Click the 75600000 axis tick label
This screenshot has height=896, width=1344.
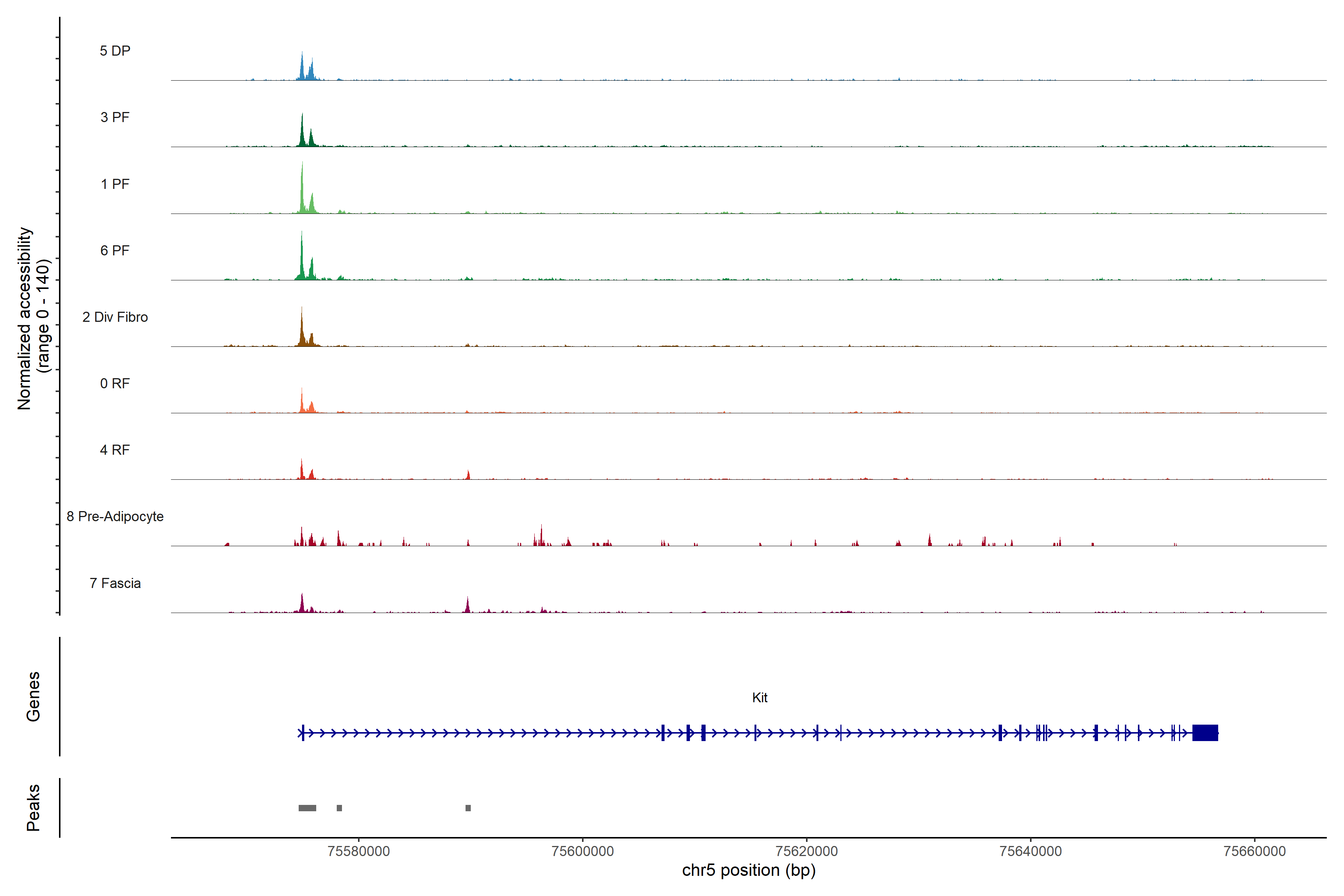coord(582,851)
